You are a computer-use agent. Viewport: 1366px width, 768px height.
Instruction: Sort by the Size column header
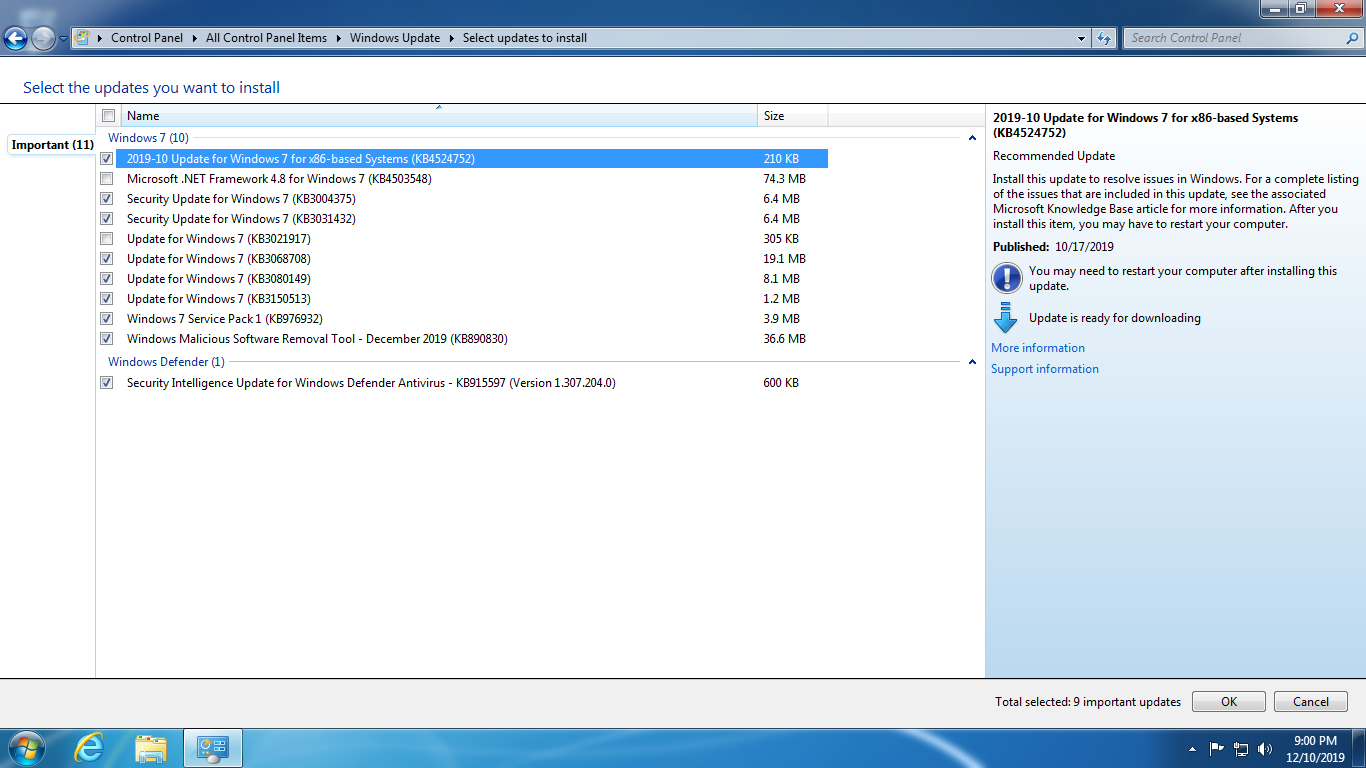(793, 116)
